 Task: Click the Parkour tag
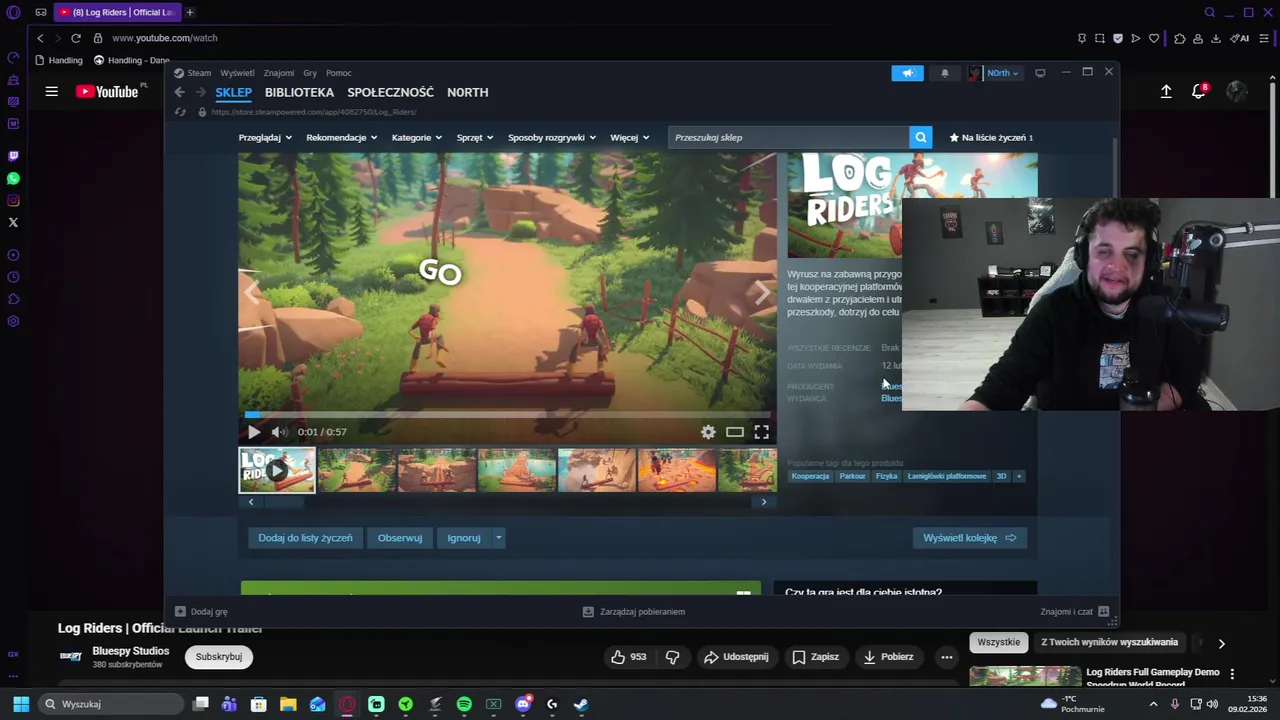click(x=853, y=476)
